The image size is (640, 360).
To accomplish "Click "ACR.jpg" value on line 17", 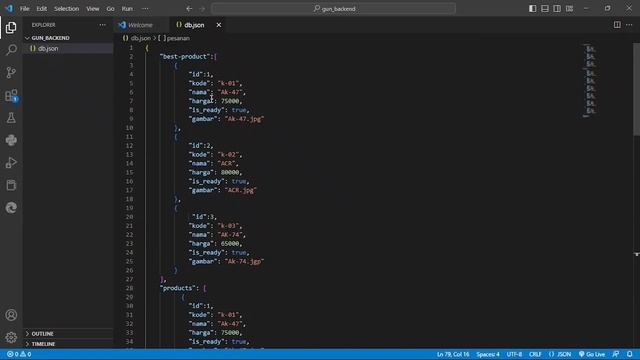I will pyautogui.click(x=240, y=190).
